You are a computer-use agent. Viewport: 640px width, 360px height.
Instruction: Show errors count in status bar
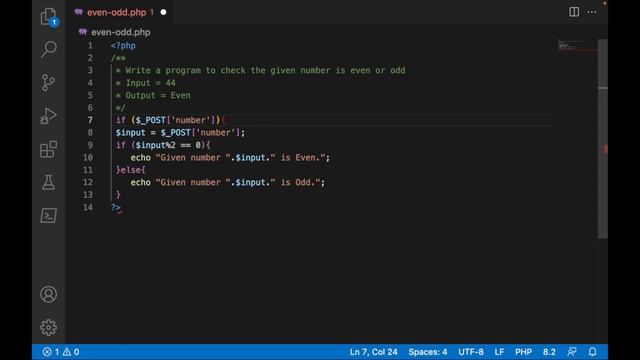(51, 352)
